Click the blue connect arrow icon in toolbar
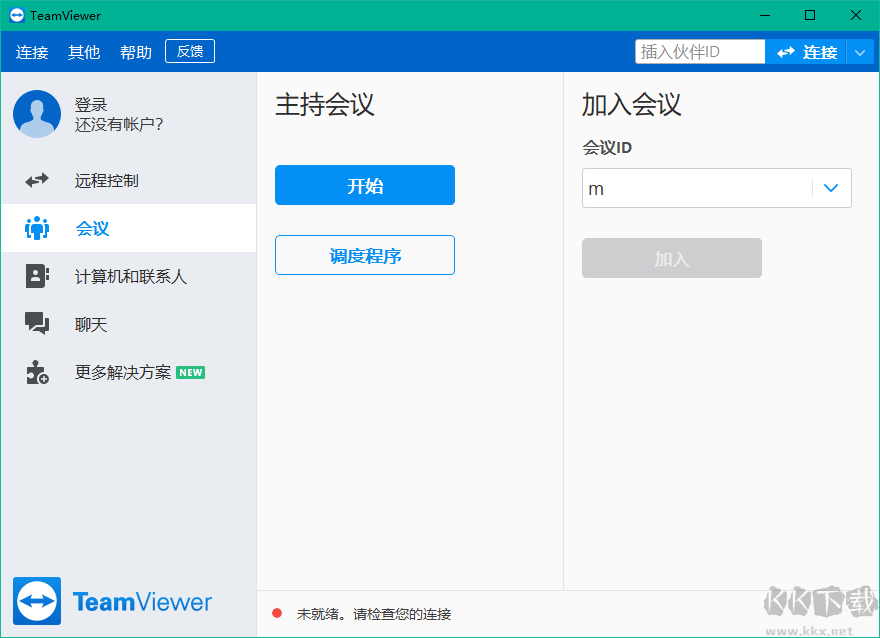The image size is (880, 638). pos(785,51)
